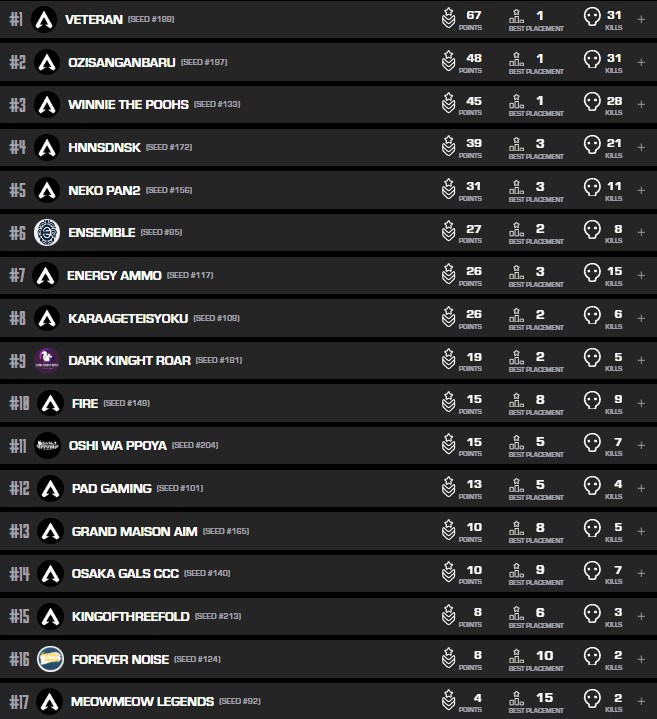Click the skull kills icon for FIRE

pos(592,403)
